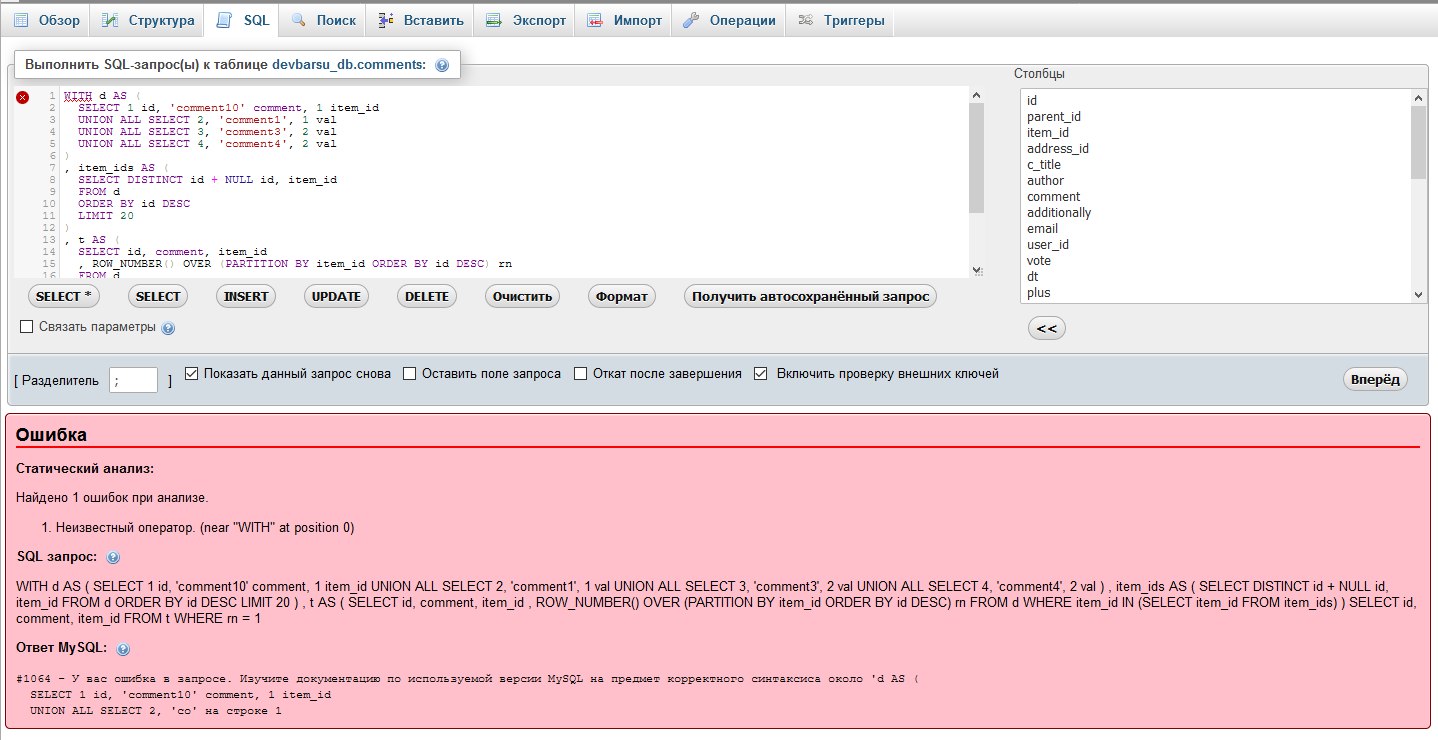Click the UPDATE query button
This screenshot has height=740, width=1438.
coord(336,296)
